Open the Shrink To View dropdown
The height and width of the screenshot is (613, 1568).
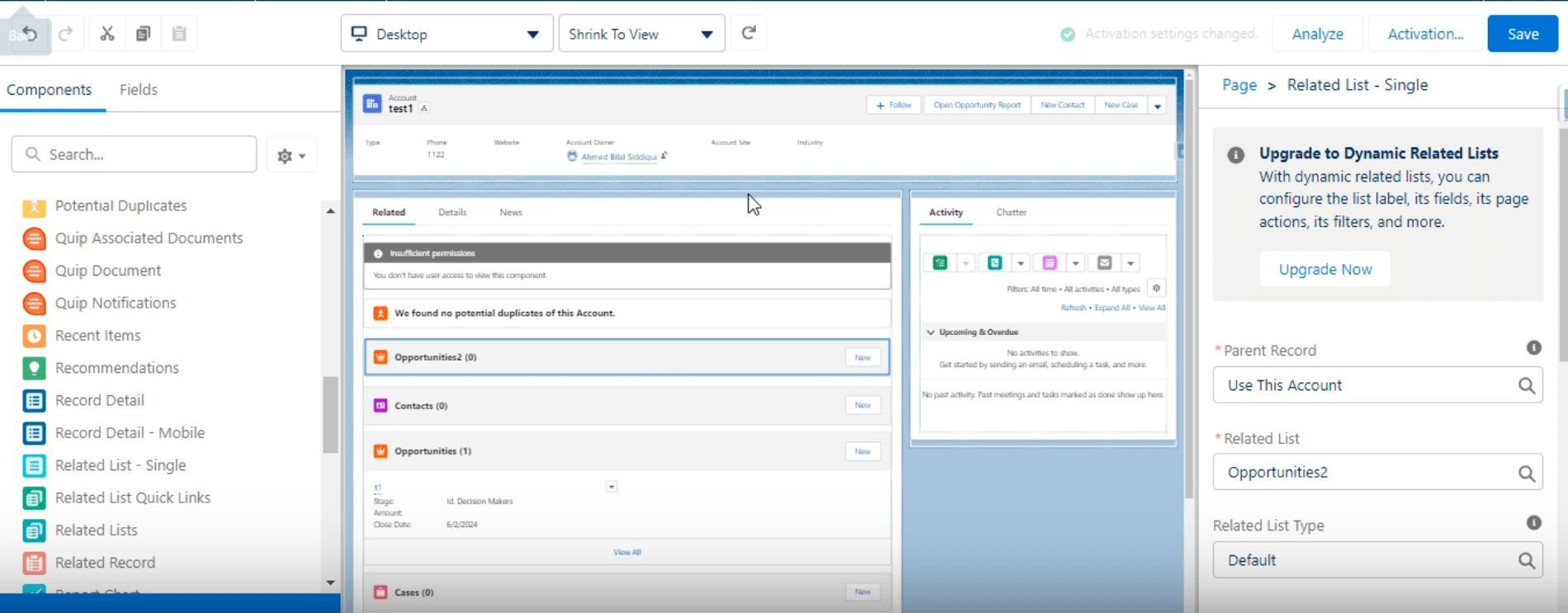pos(641,34)
